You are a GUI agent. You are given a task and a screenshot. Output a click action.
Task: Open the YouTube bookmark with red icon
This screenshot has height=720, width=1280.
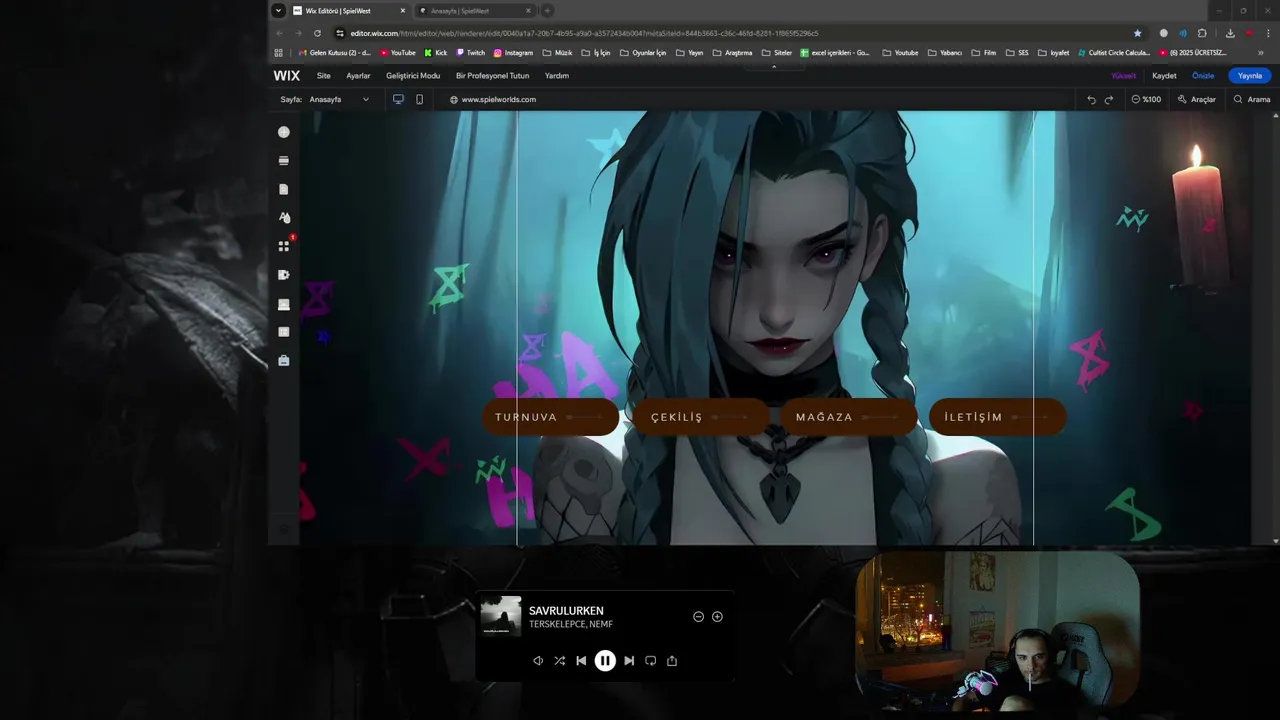[398, 53]
